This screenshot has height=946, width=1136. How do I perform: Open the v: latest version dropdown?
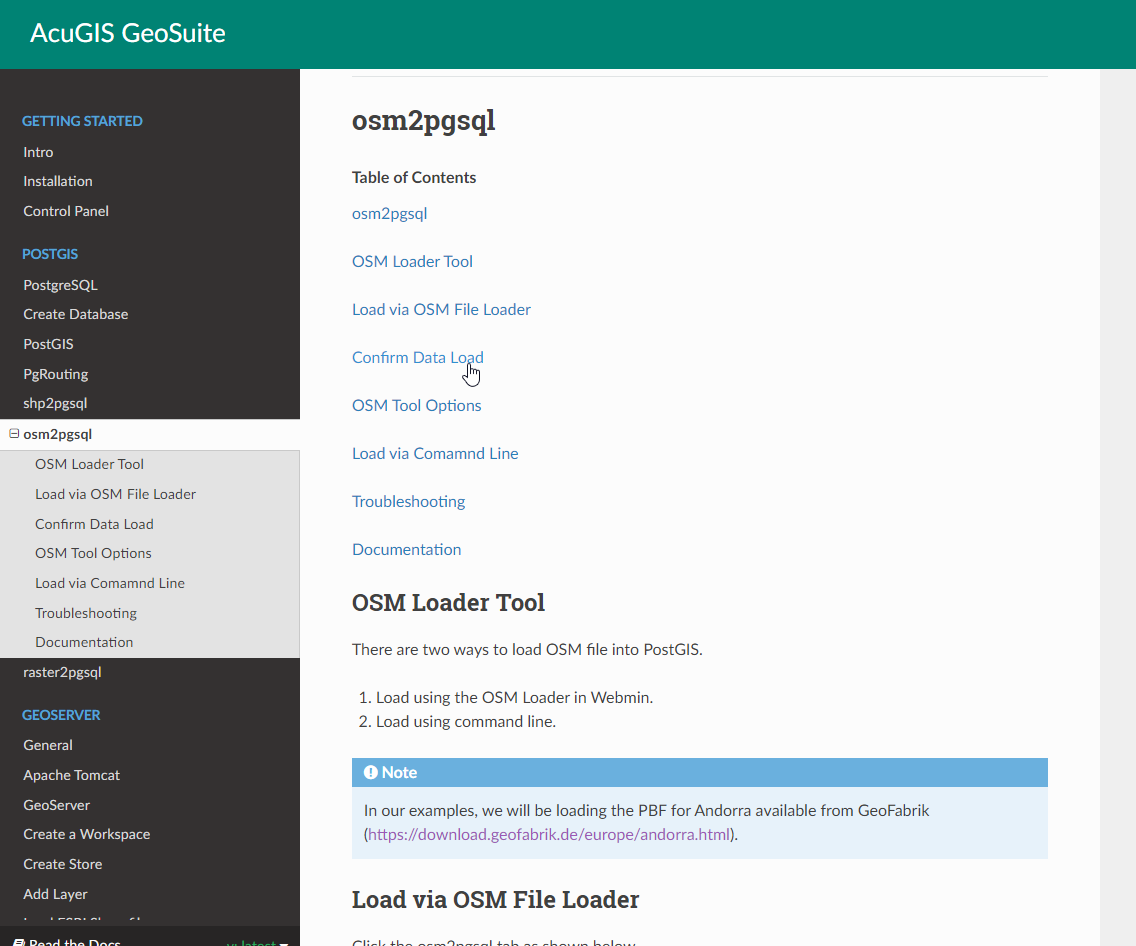pyautogui.click(x=257, y=942)
